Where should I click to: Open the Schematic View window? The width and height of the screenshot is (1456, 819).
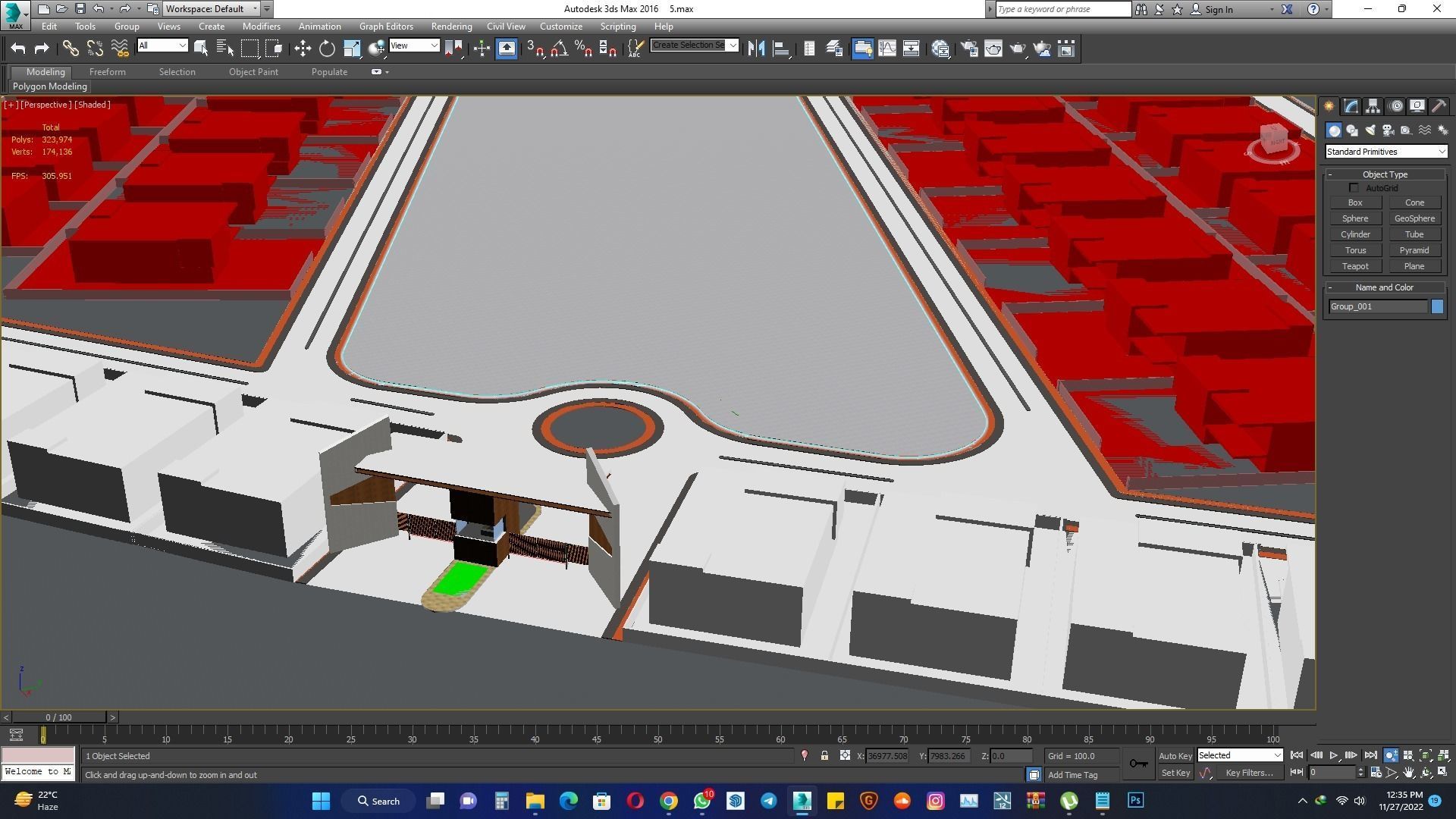tap(911, 48)
